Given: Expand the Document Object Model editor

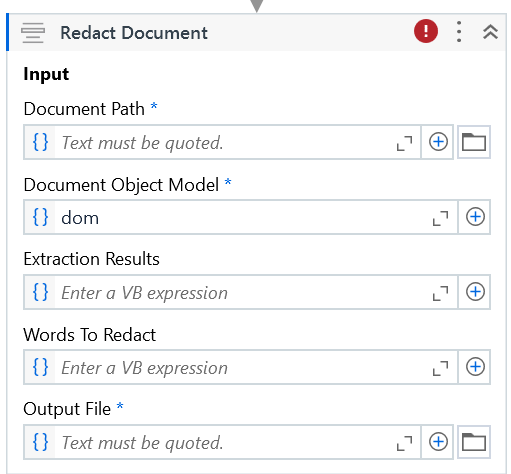Looking at the screenshot, I should coord(440,218).
